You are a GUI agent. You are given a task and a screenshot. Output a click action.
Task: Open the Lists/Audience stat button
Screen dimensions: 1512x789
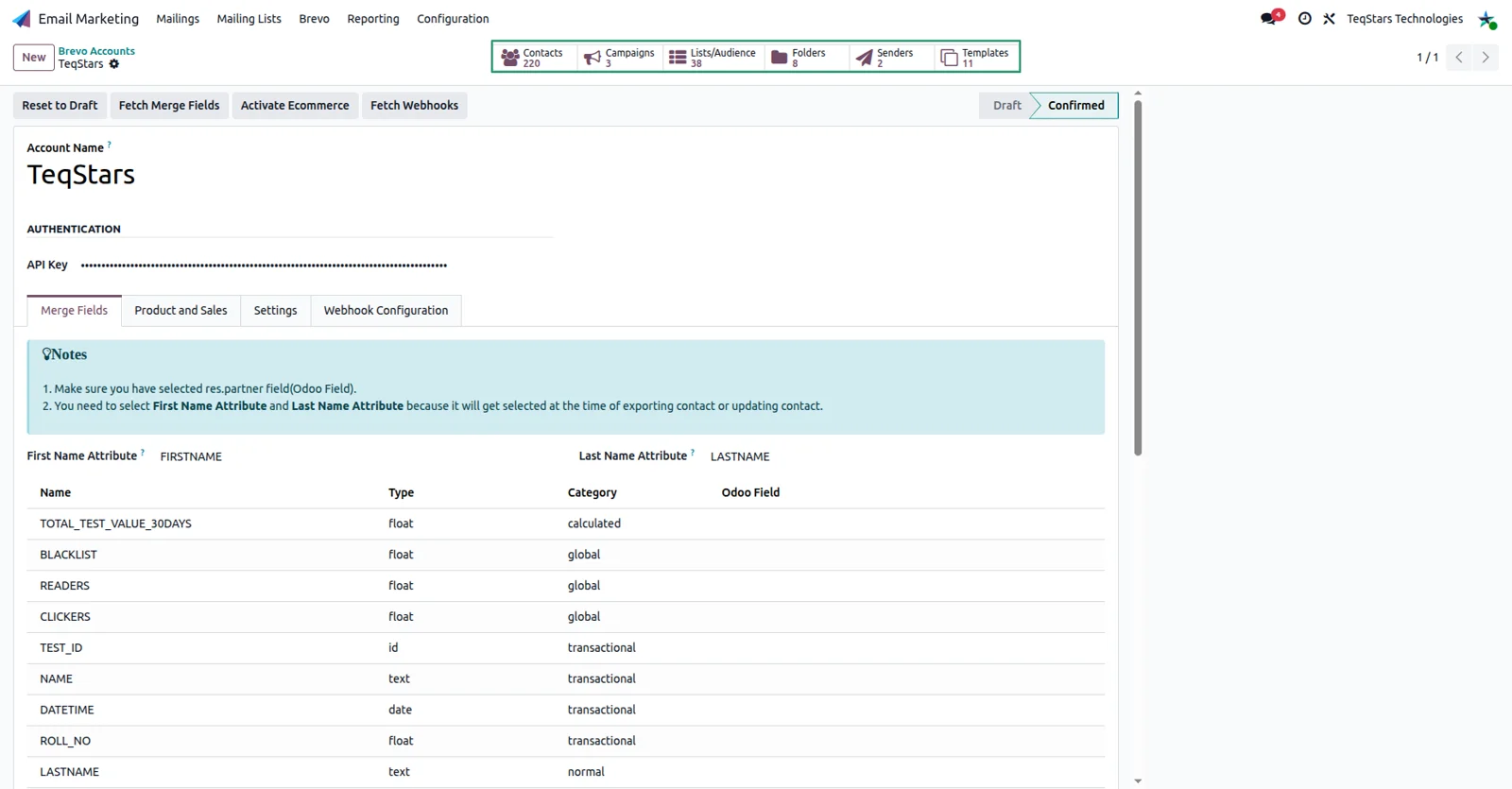pos(713,58)
